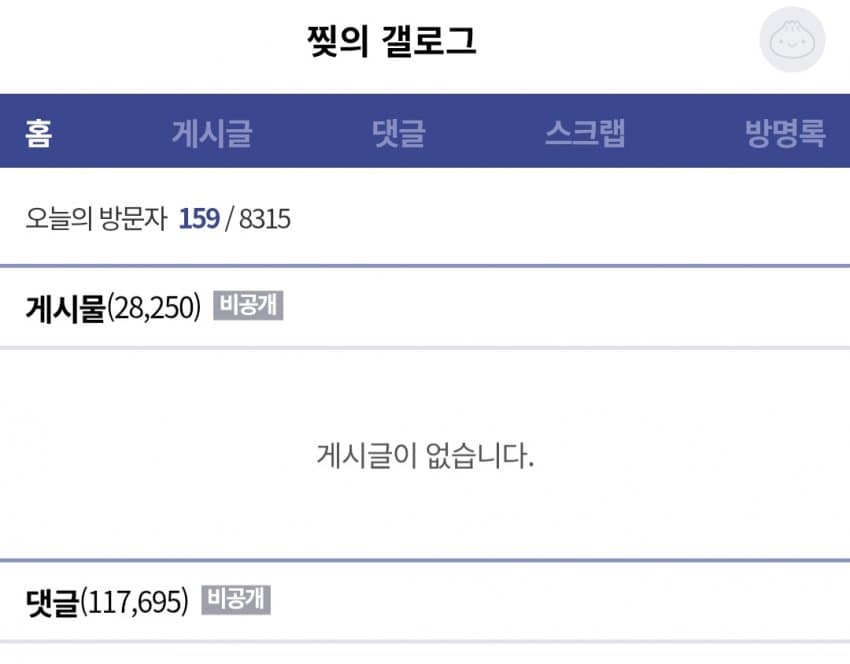
Task: Click the 게시글이 없습니다 empty message
Action: 425,457
